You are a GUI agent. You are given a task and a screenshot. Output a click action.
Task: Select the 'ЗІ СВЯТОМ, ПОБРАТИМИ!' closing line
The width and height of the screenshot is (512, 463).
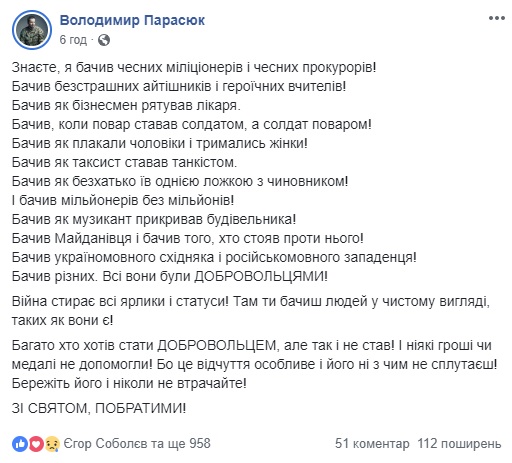point(99,408)
